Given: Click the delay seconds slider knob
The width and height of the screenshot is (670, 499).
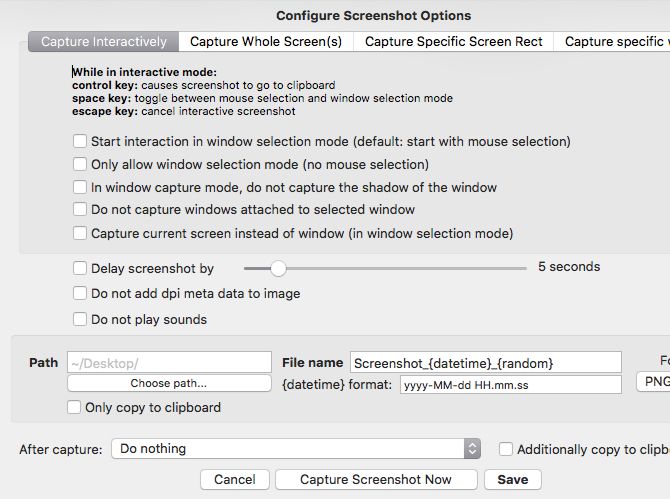Looking at the screenshot, I should pyautogui.click(x=278, y=268).
